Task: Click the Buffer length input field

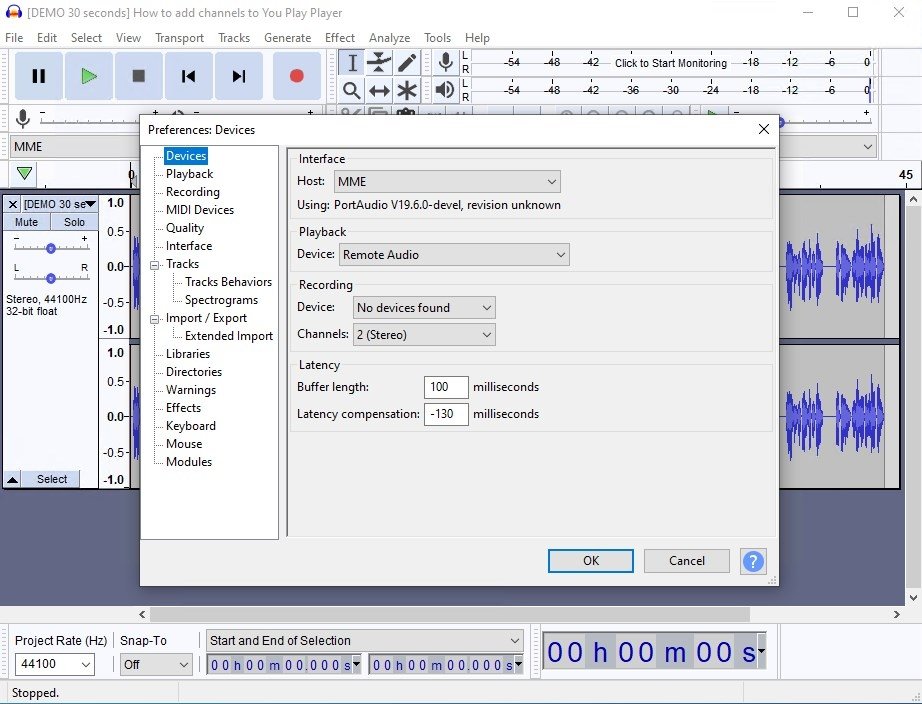Action: tap(446, 387)
